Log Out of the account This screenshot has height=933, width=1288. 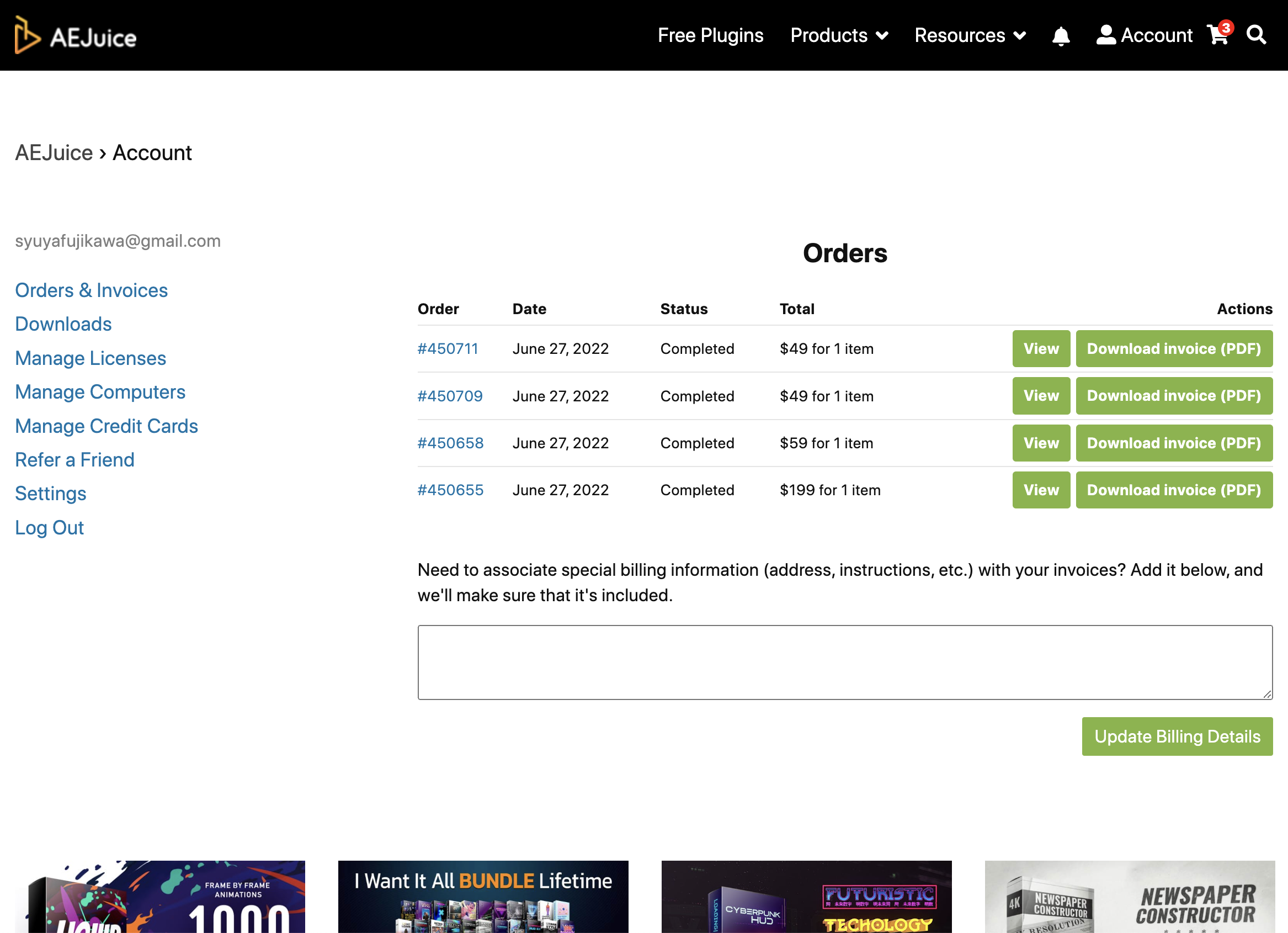click(50, 527)
